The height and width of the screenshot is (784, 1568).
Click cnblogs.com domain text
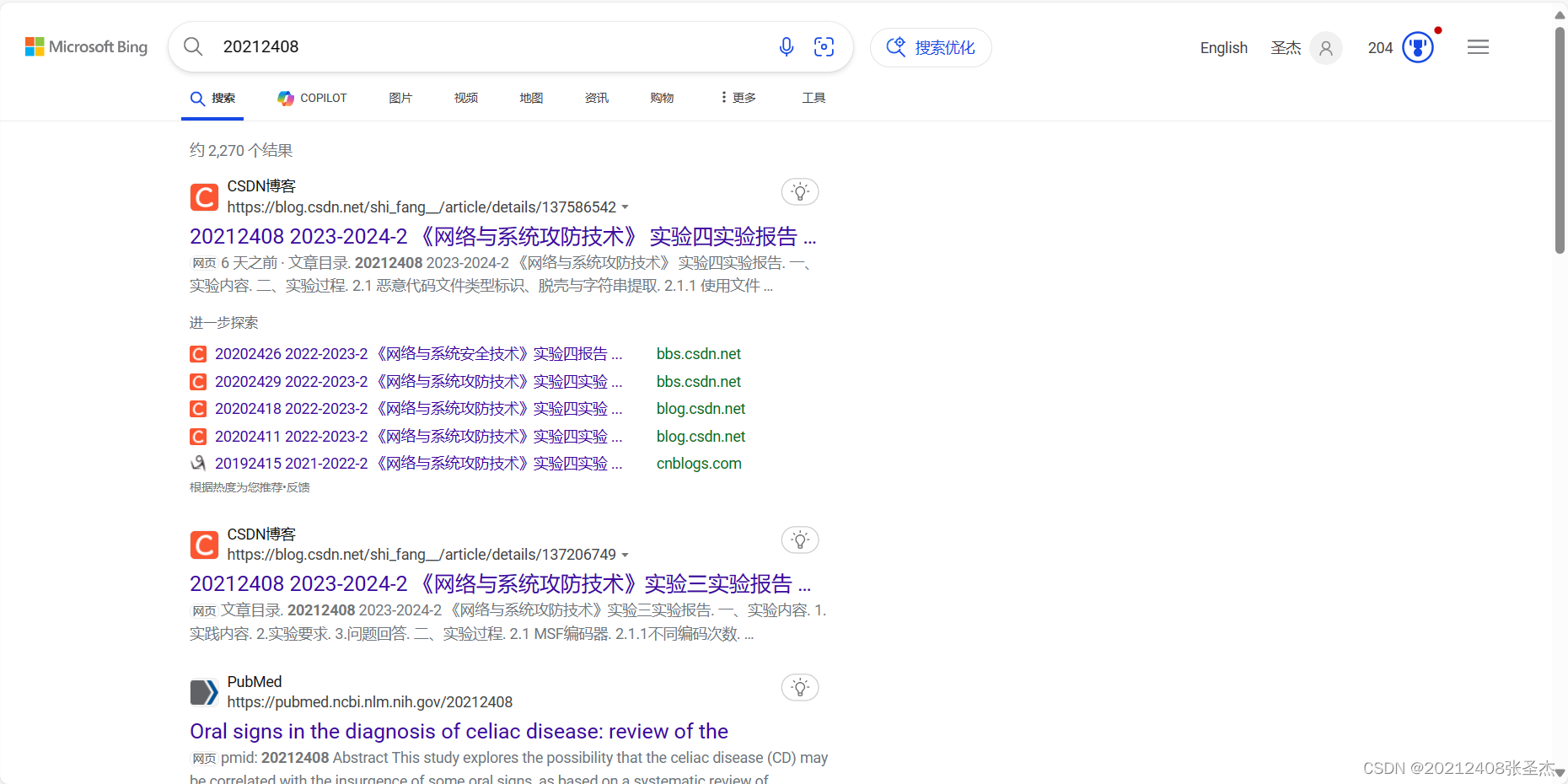click(x=699, y=464)
